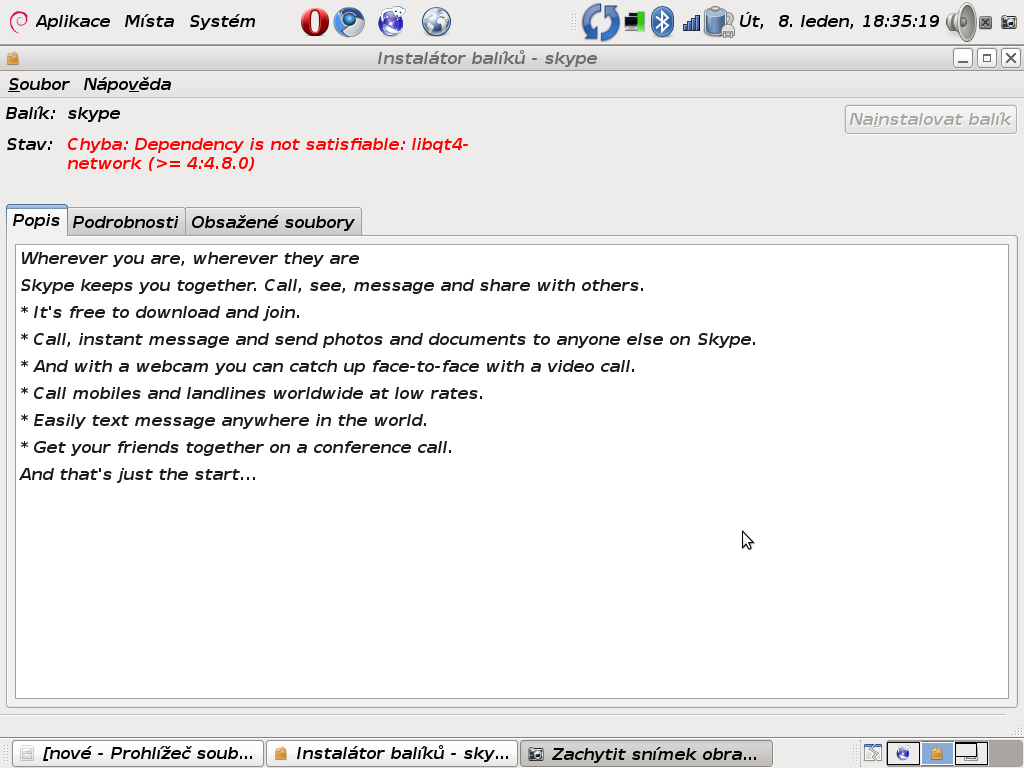This screenshot has height=768, width=1024.
Task: Switch to the Zachytit snímek obrazovky taskbar window
Action: 646,754
